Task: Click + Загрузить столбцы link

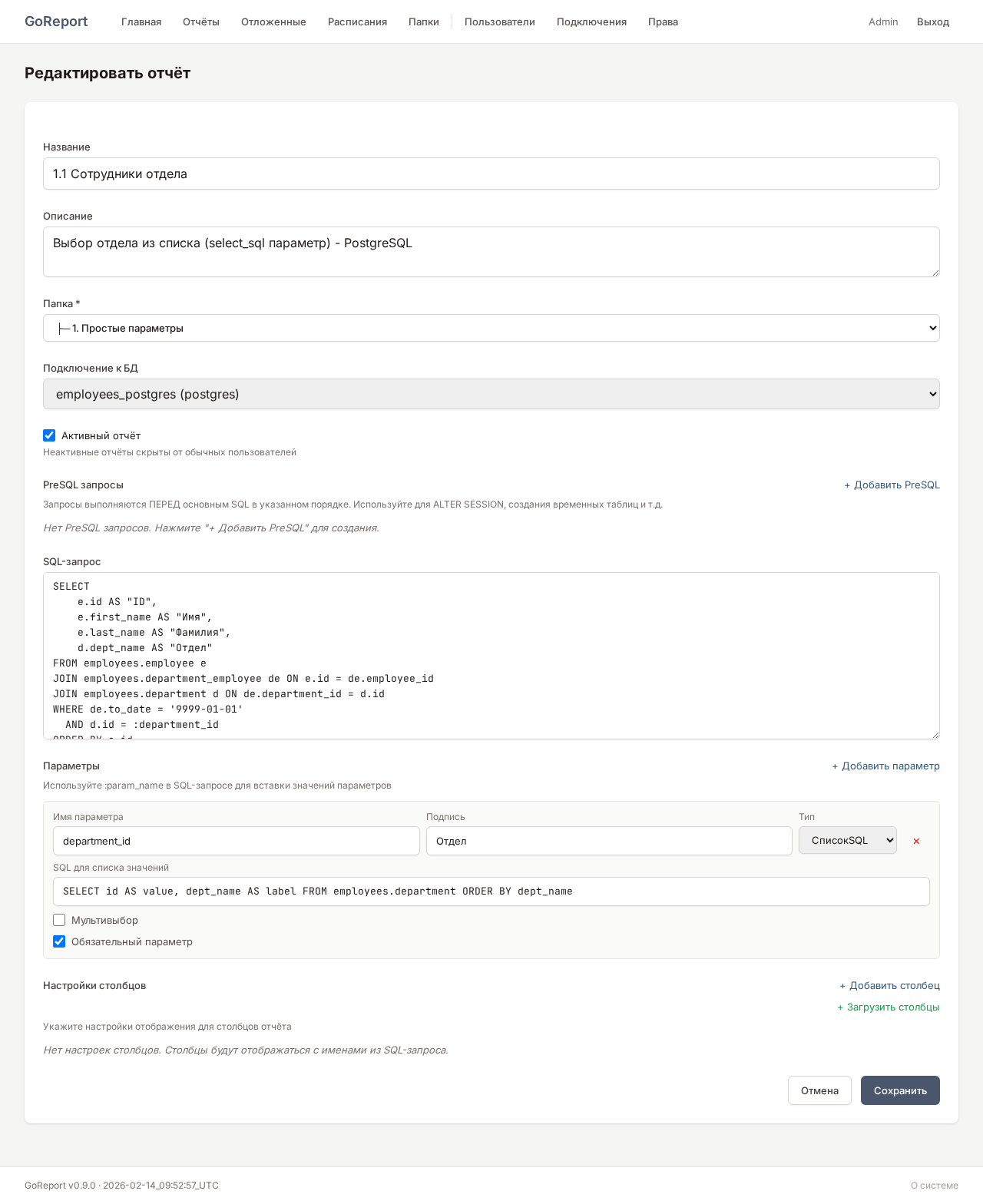Action: [x=888, y=1007]
